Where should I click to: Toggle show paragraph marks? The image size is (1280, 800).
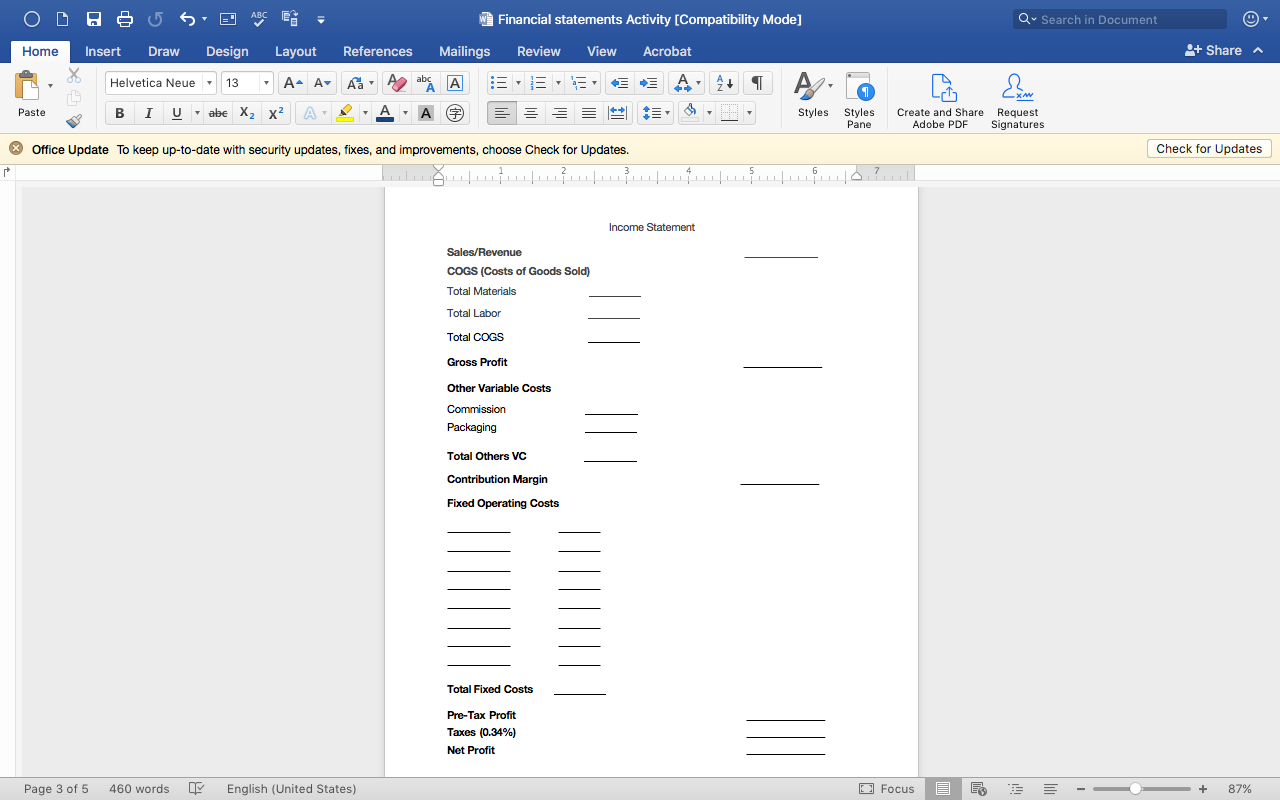point(758,83)
